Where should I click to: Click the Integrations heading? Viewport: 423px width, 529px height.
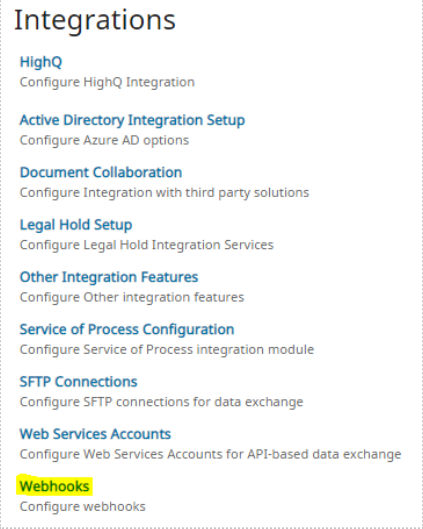point(95,20)
